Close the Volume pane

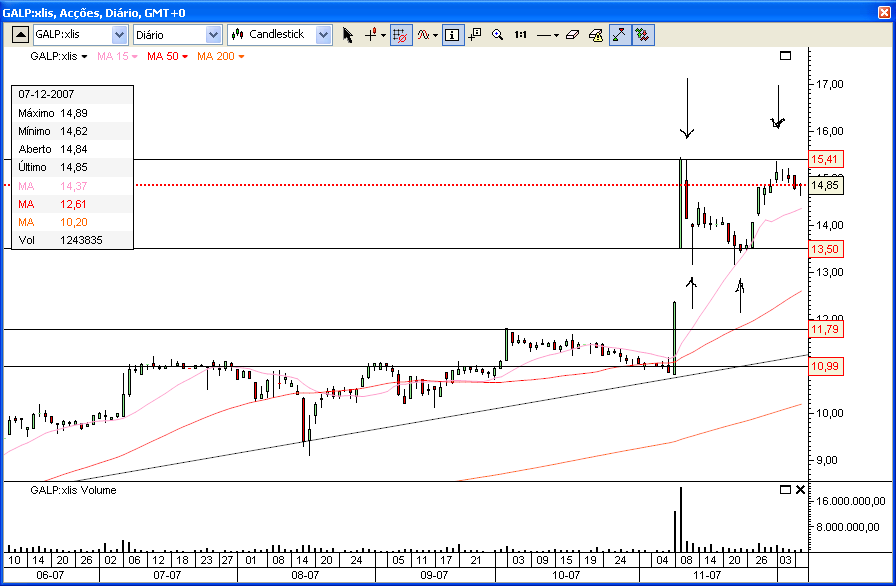(800, 489)
